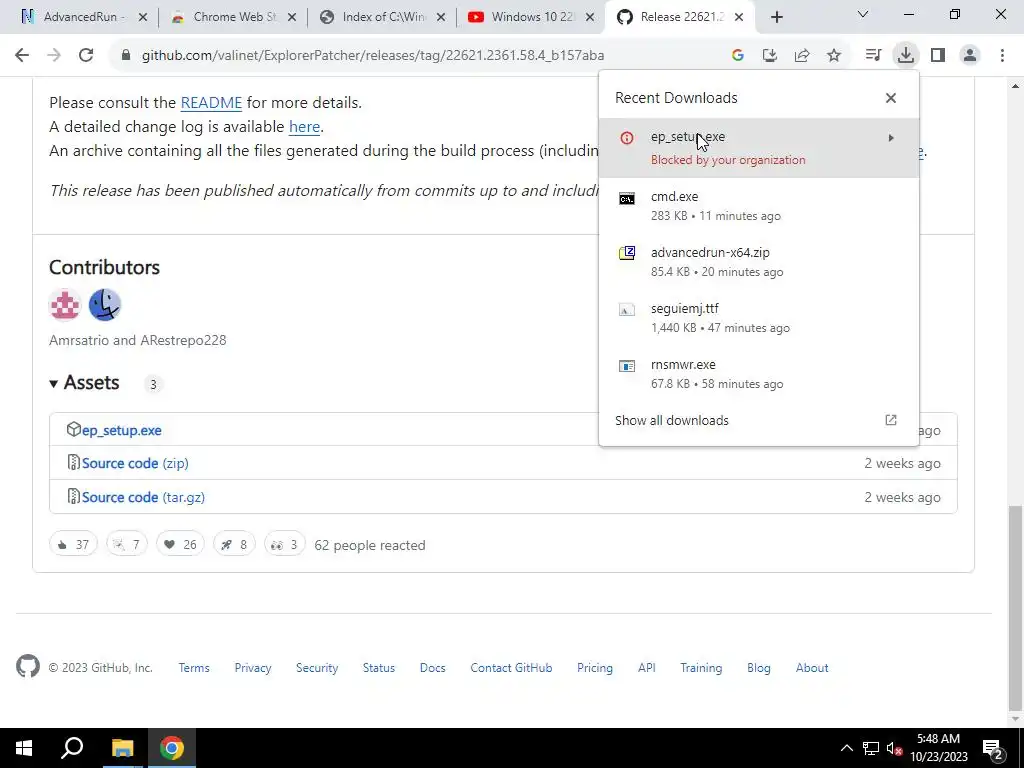
Task: Close the AdvancedRun tab
Action: point(143,17)
